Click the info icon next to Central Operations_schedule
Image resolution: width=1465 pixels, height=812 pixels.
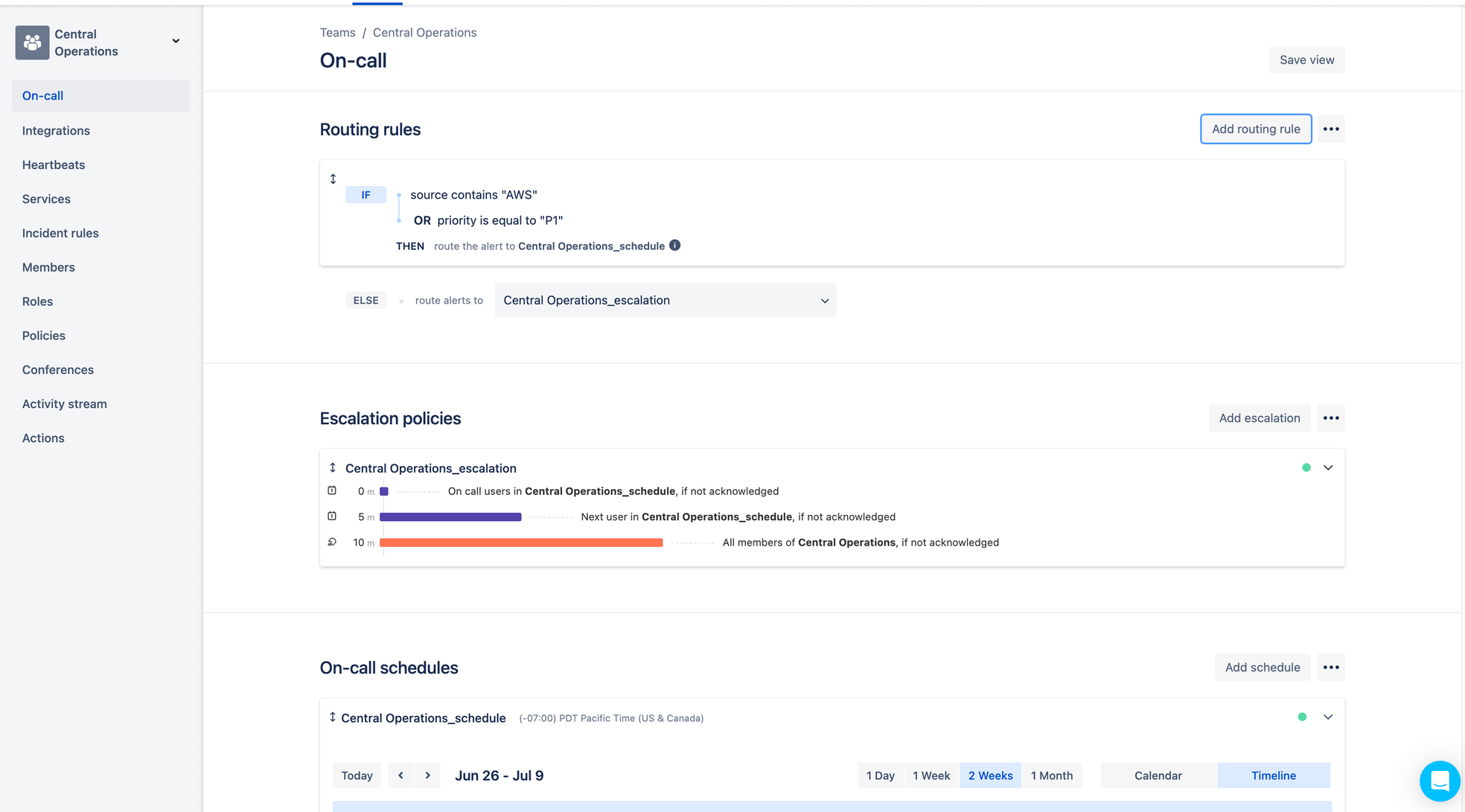coord(675,245)
